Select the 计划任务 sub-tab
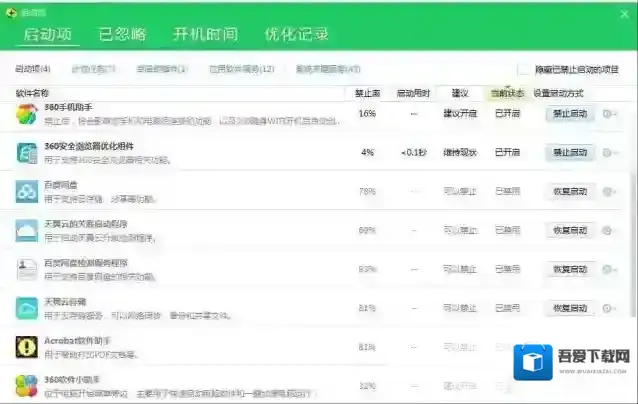638x404 pixels. pyautogui.click(x=94, y=69)
